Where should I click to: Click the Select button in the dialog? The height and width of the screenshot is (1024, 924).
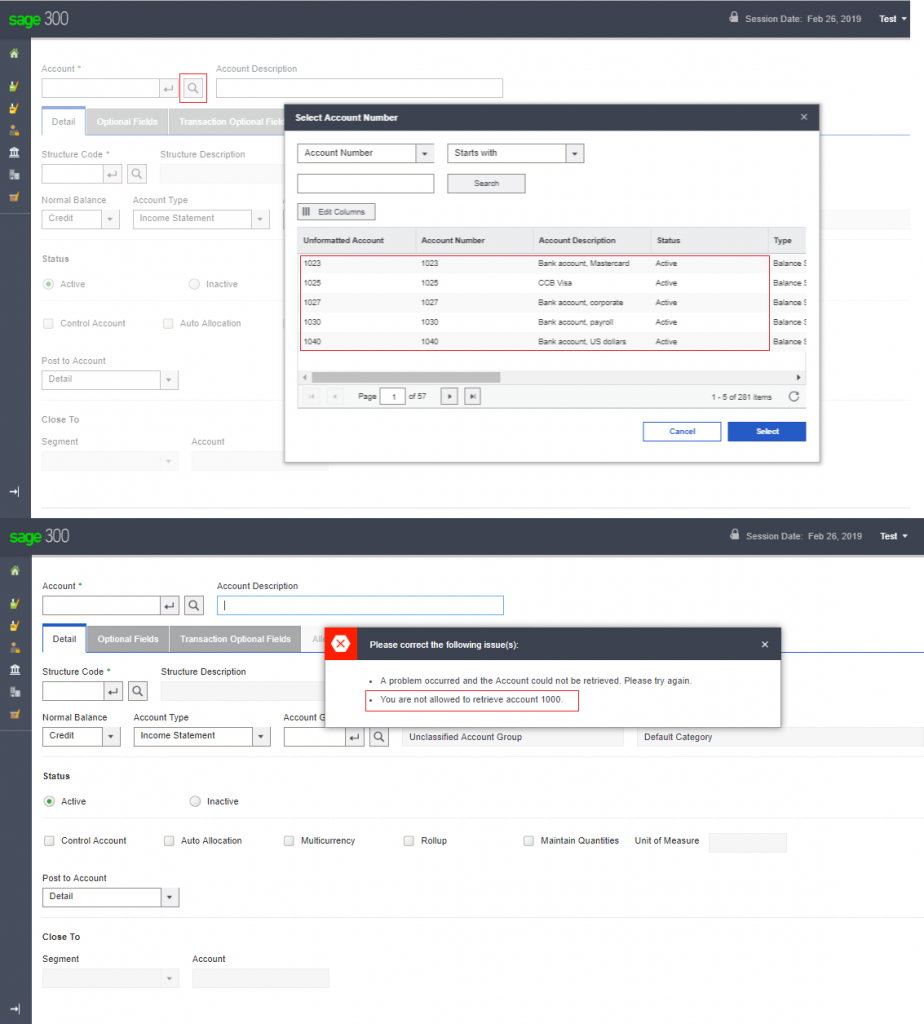(766, 431)
